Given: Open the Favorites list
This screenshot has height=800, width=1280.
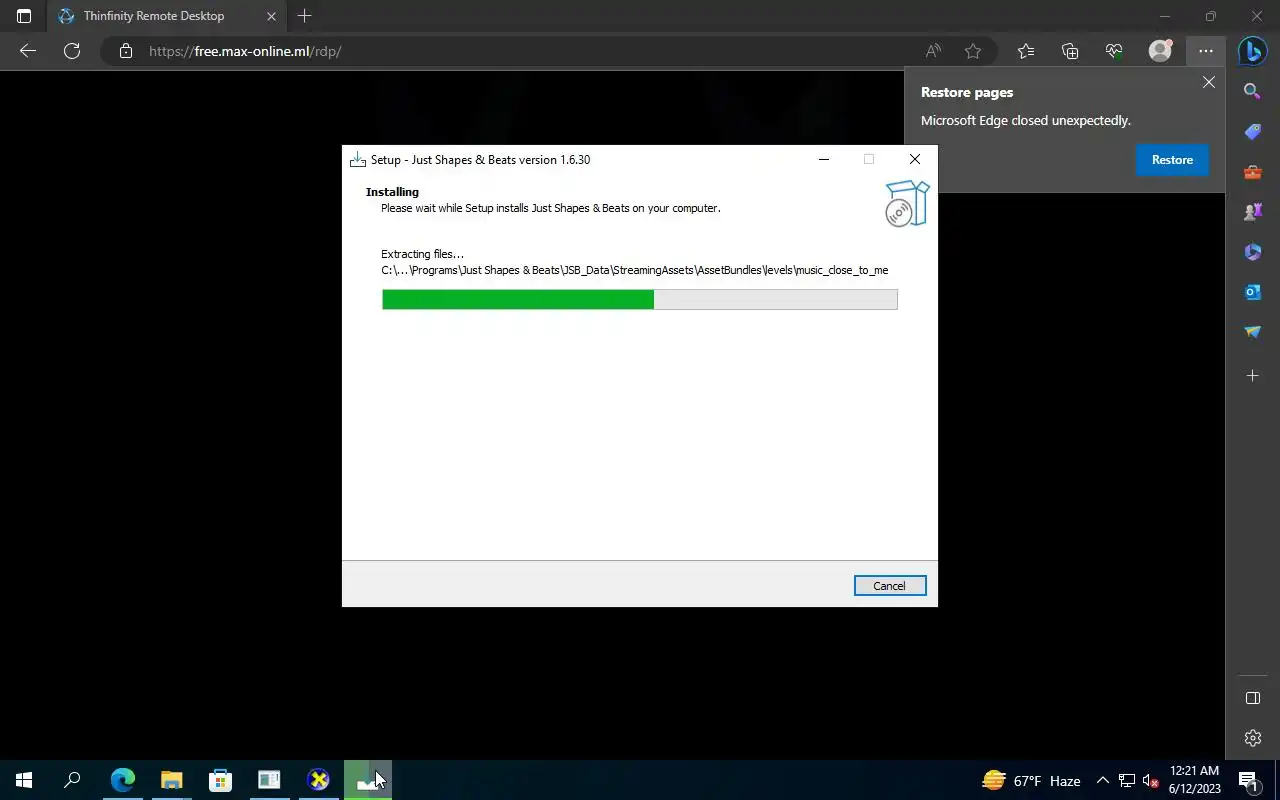Looking at the screenshot, I should (1026, 51).
